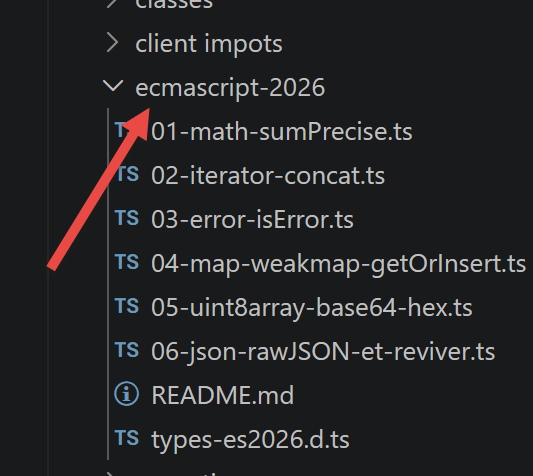Click TS icon of 03-error-isError.ts

click(x=127, y=218)
